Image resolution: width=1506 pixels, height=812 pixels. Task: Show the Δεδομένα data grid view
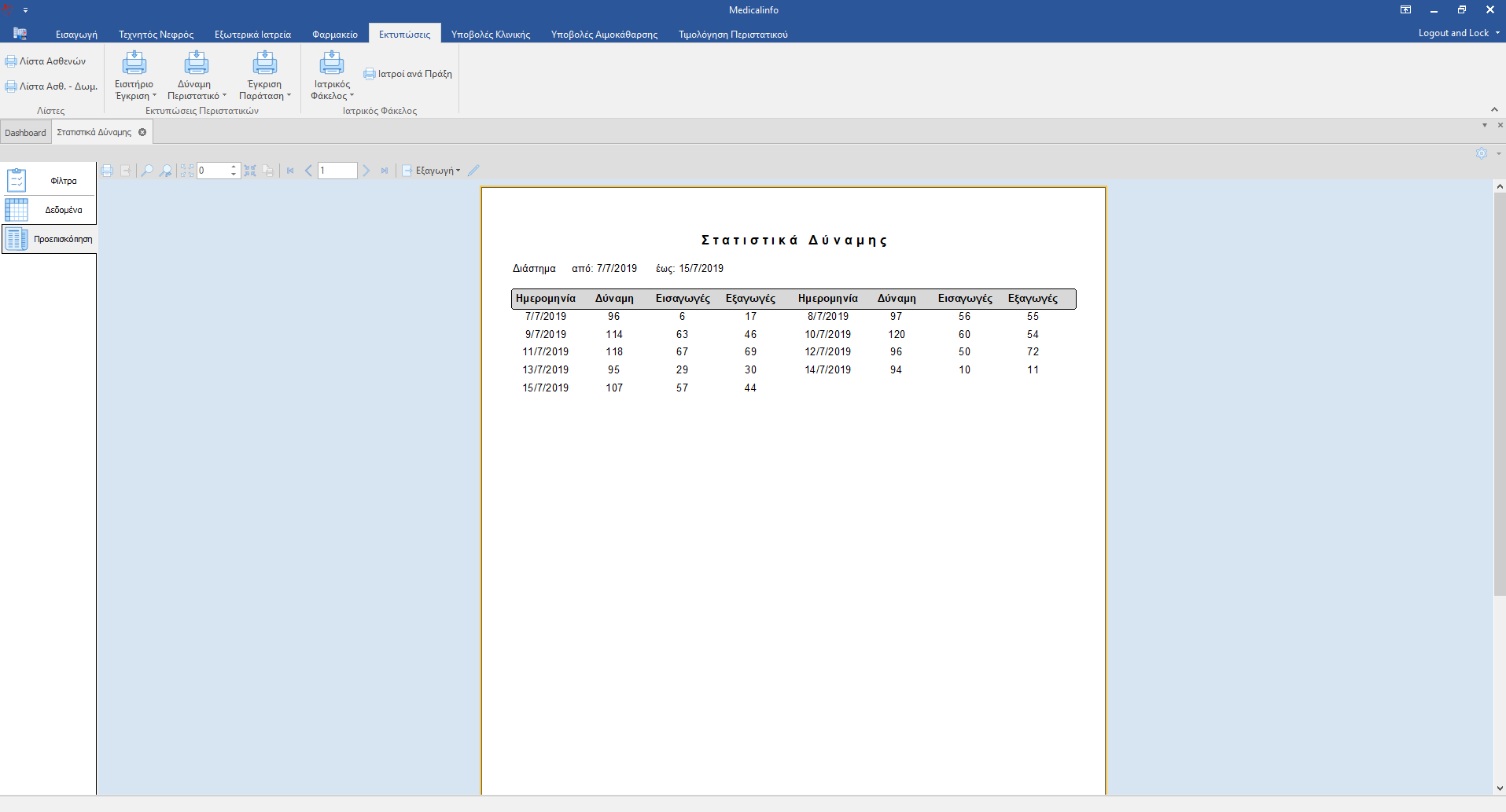point(49,210)
